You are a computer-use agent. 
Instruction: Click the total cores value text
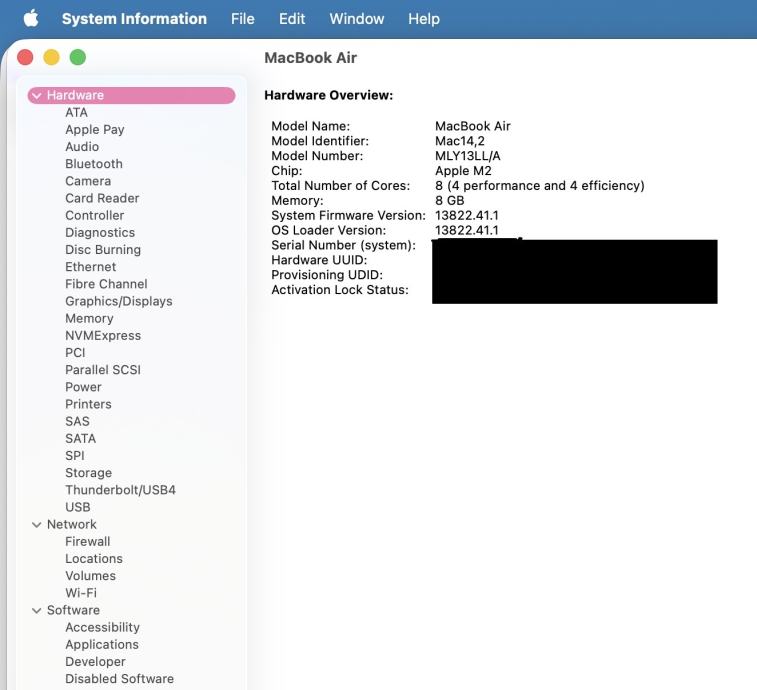540,185
